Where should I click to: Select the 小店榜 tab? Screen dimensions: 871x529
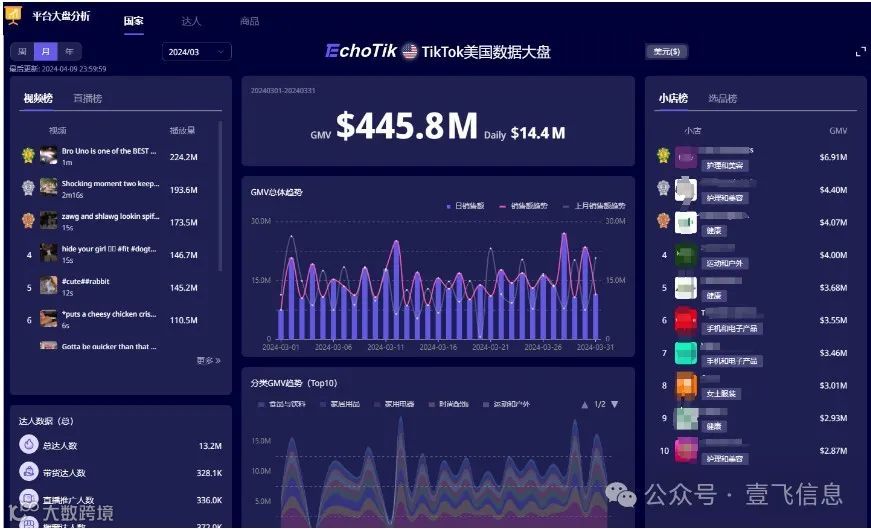tap(673, 98)
